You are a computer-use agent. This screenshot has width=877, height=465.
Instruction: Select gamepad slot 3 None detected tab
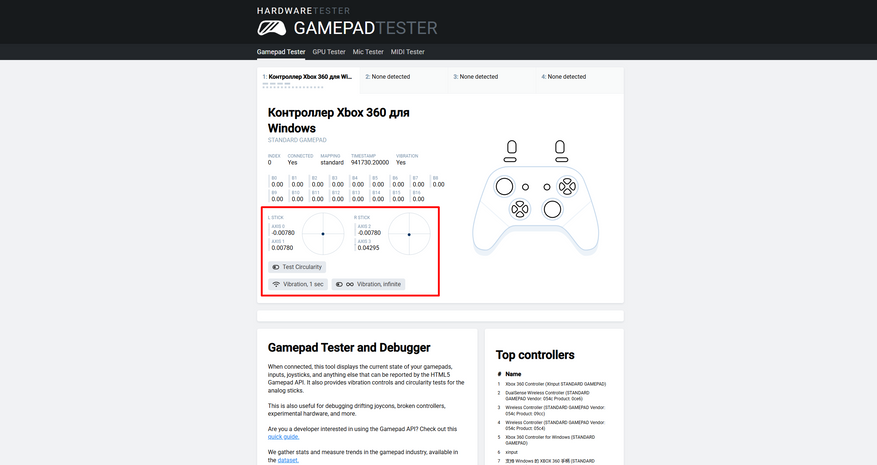click(492, 81)
